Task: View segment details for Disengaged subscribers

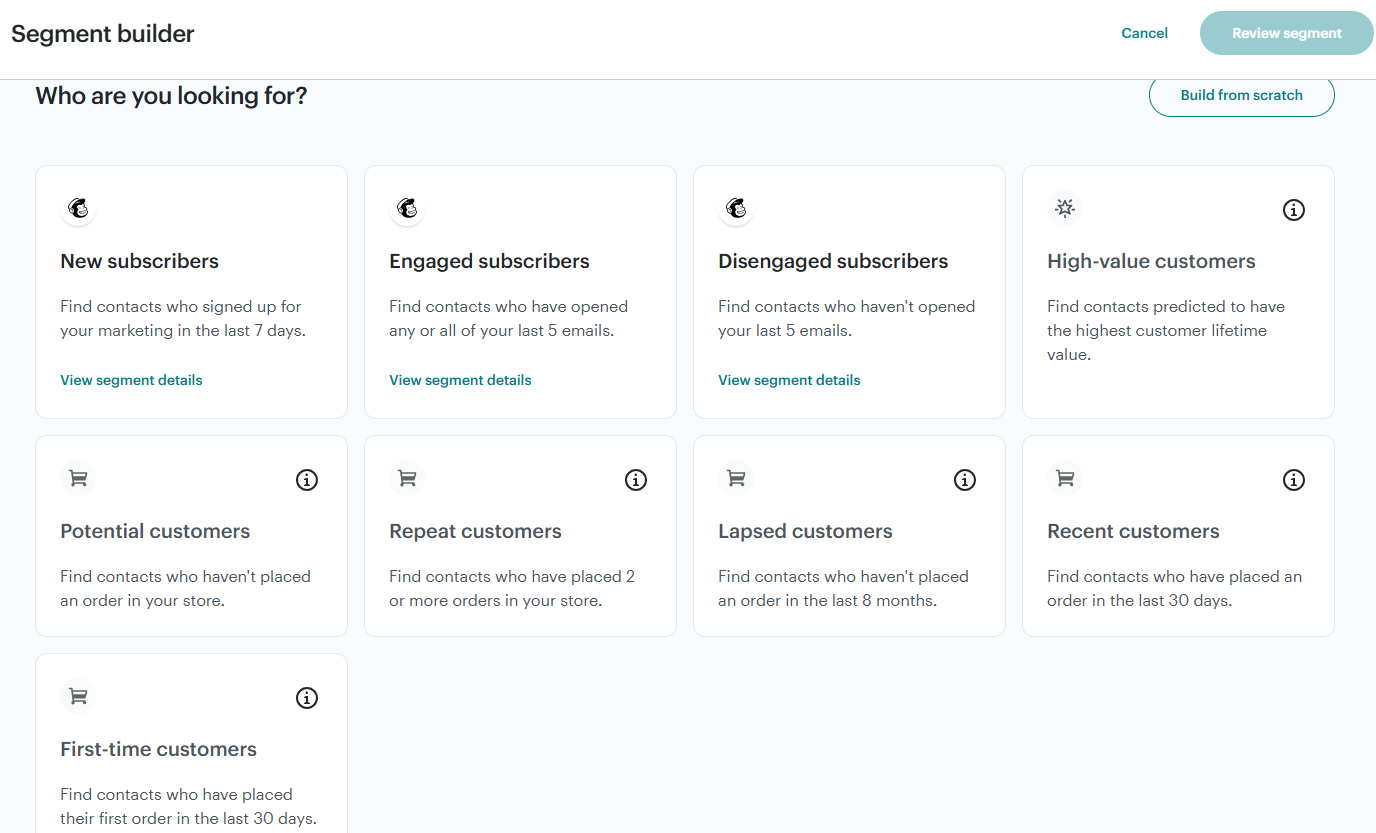Action: pos(789,380)
